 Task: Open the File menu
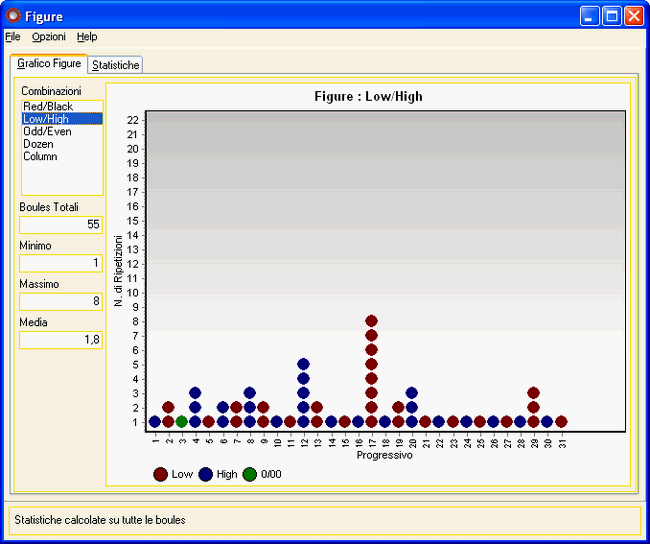coord(12,37)
